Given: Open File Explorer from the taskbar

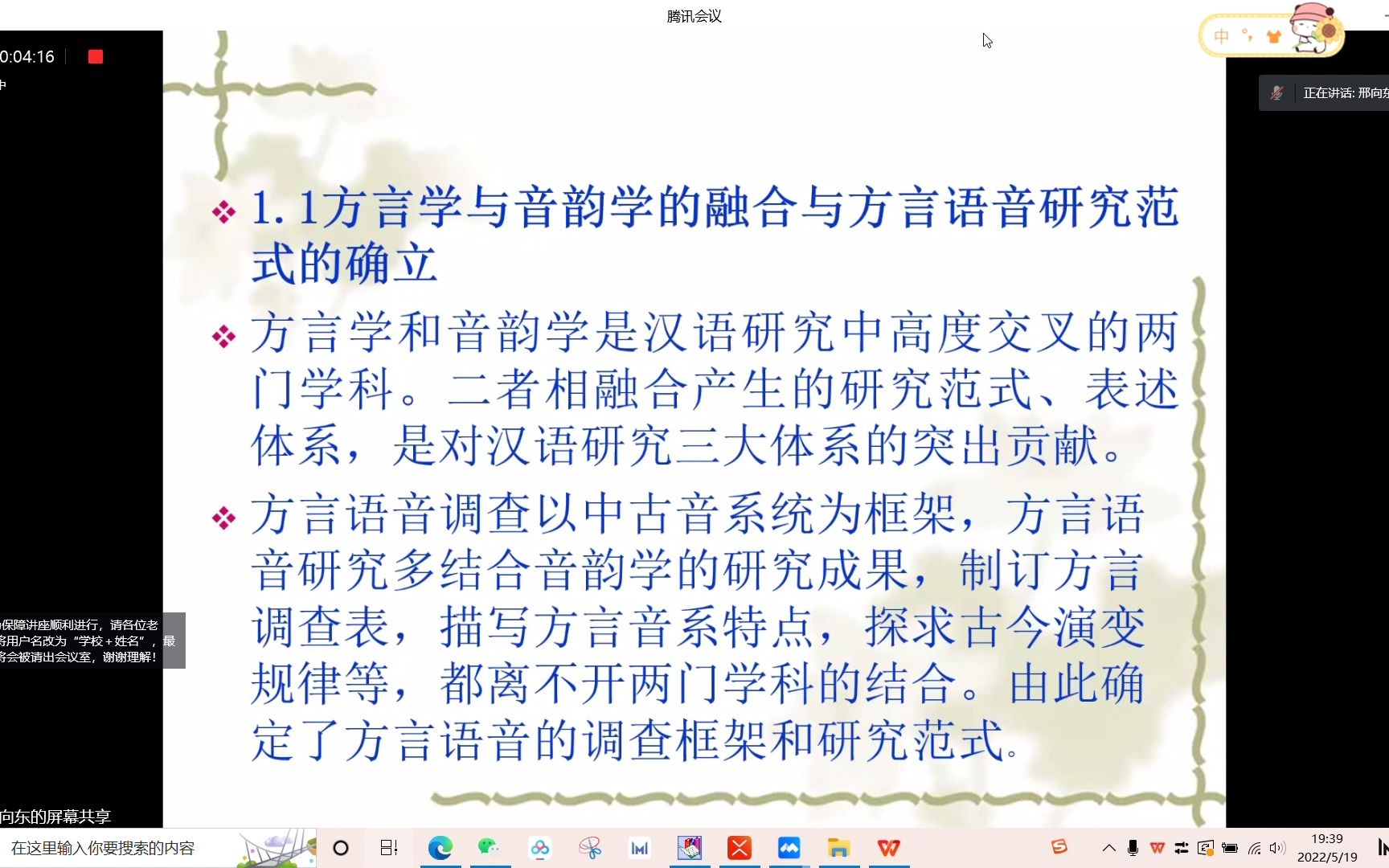Looking at the screenshot, I should (x=839, y=848).
